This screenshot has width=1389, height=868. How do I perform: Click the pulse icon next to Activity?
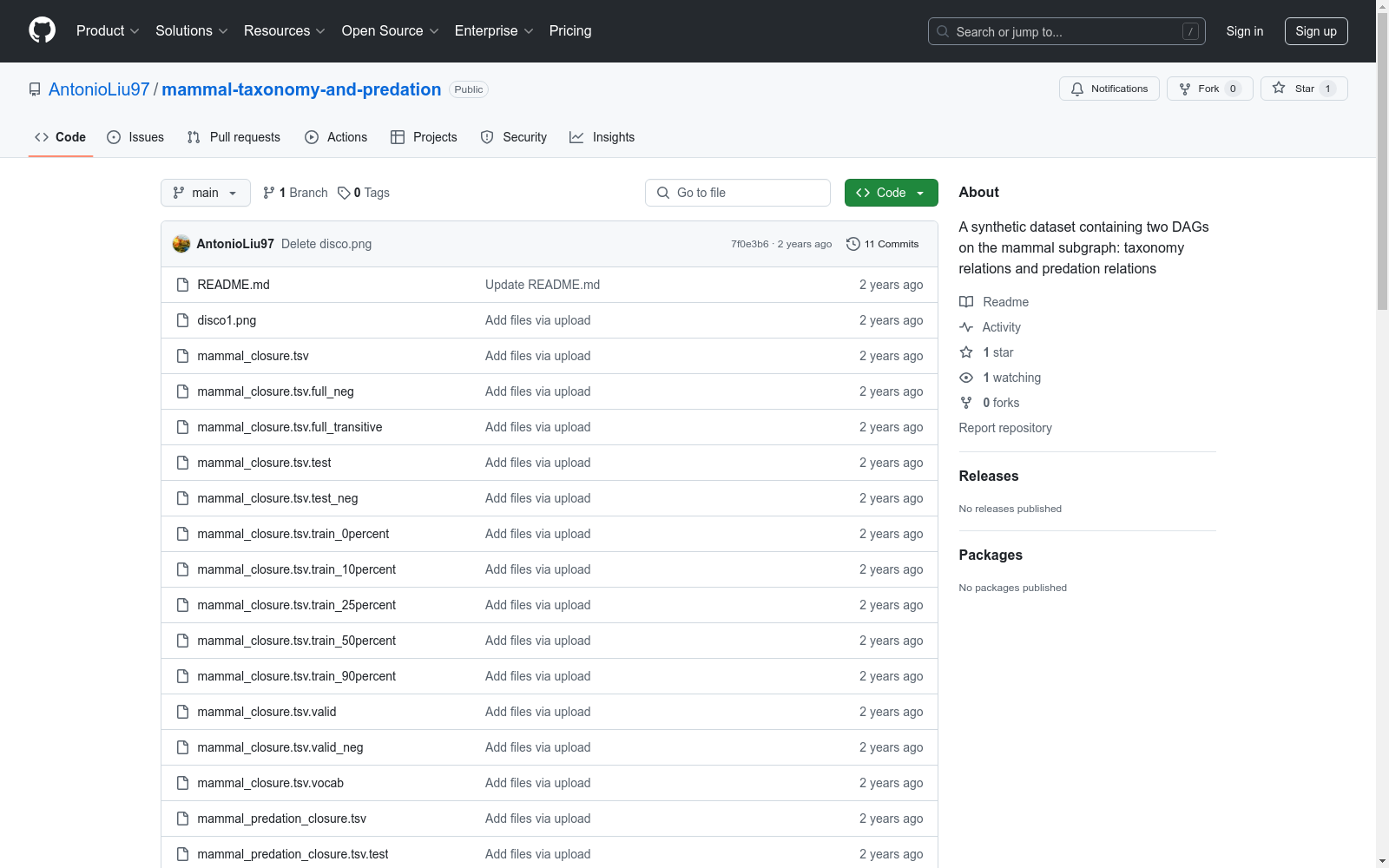coord(966,327)
